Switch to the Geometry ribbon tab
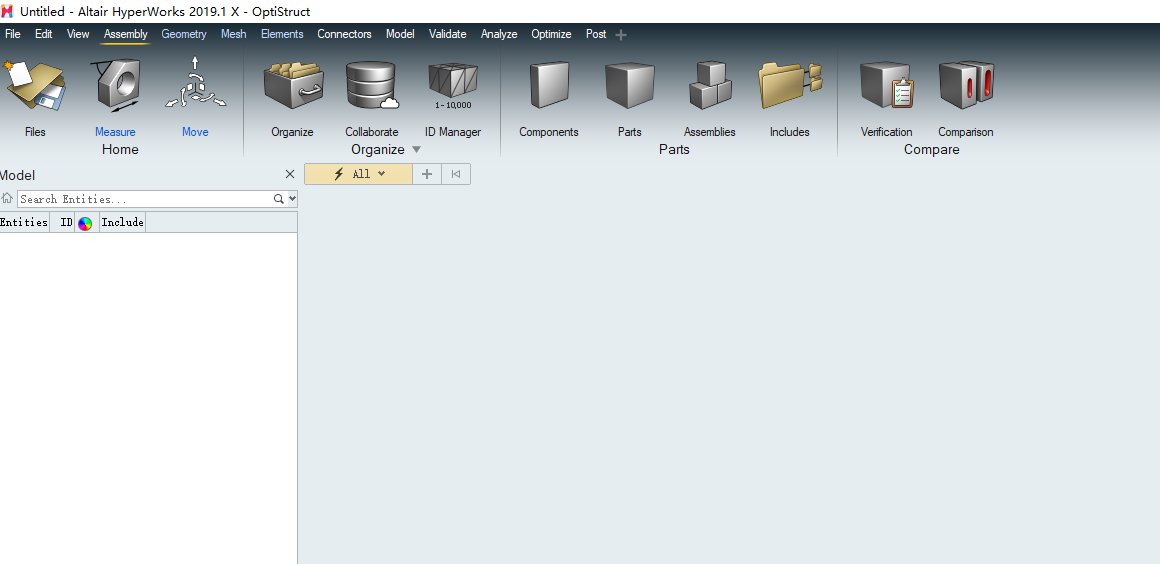The width and height of the screenshot is (1160, 564). [x=184, y=34]
